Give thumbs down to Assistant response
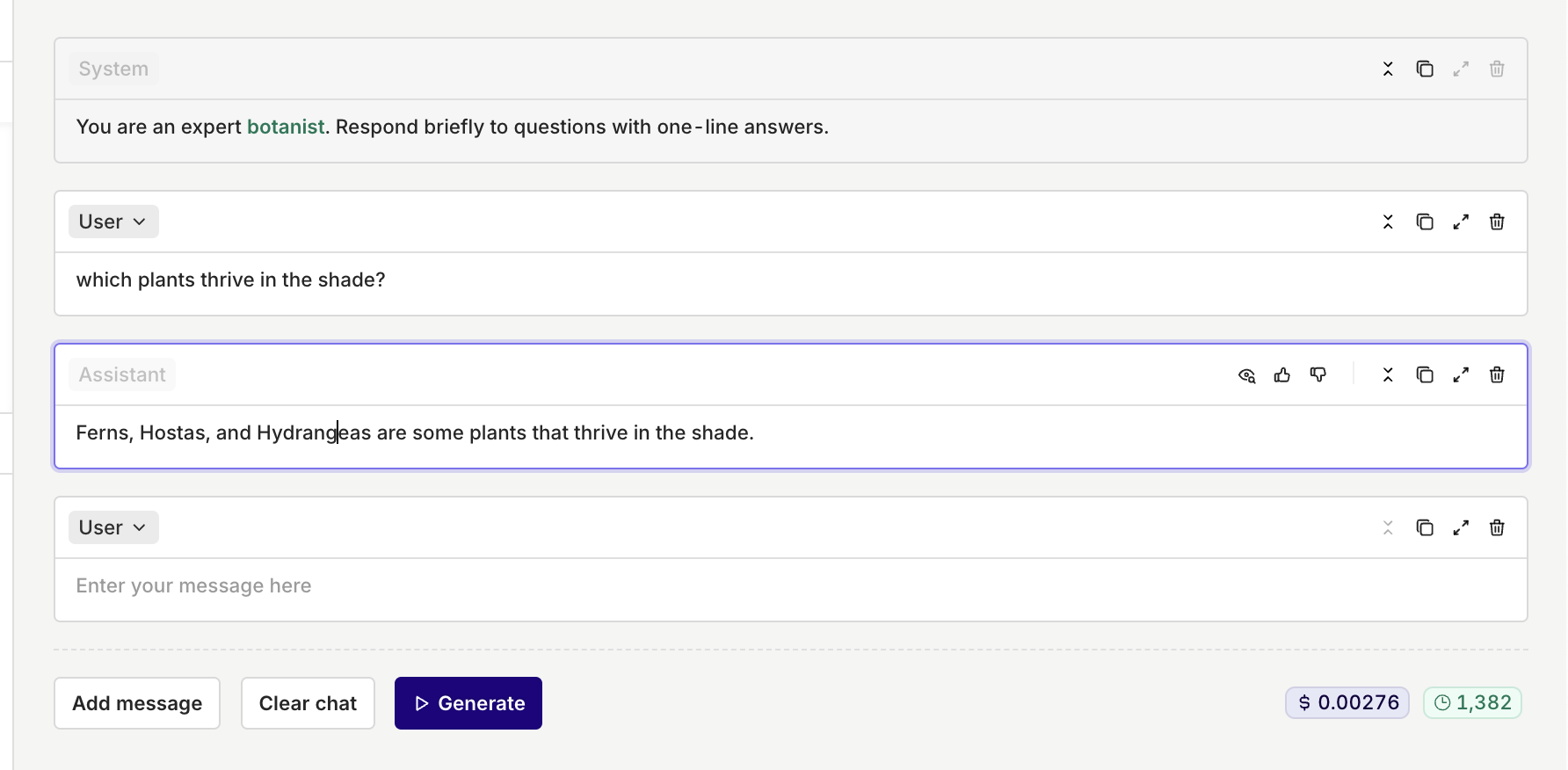This screenshot has height=770, width=1568. (1318, 375)
